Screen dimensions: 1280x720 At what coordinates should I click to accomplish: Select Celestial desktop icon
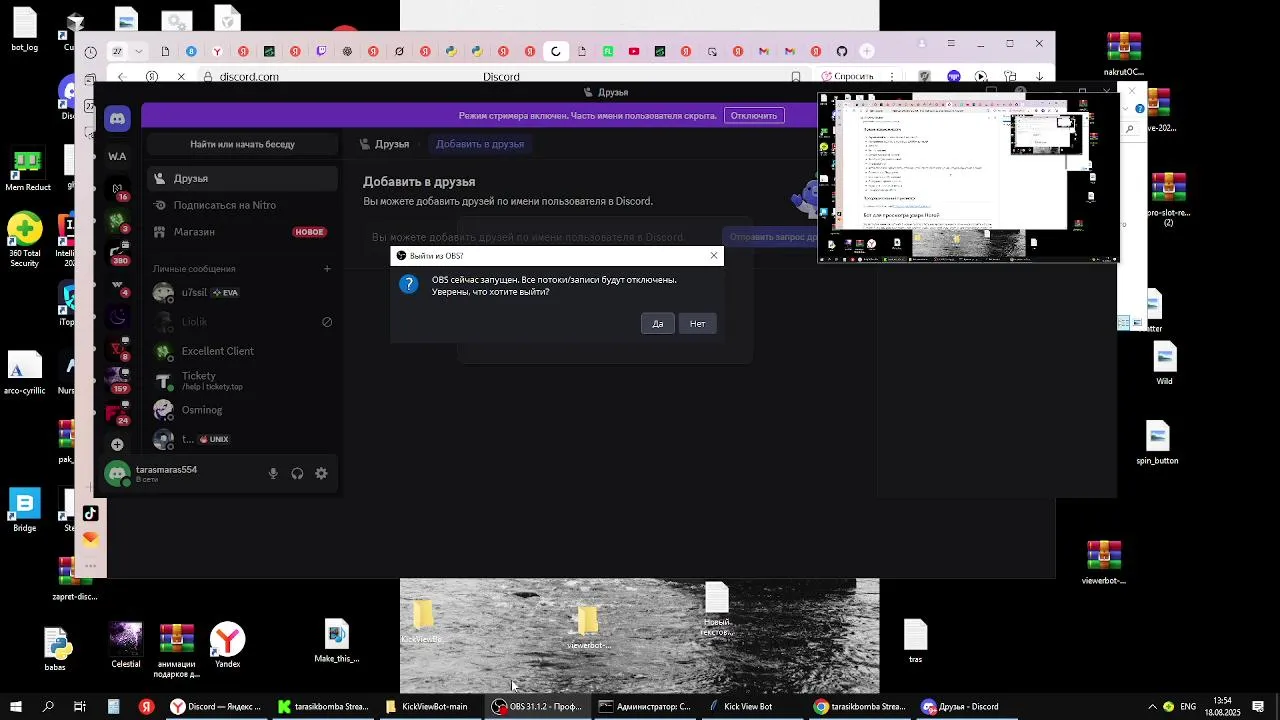126,645
